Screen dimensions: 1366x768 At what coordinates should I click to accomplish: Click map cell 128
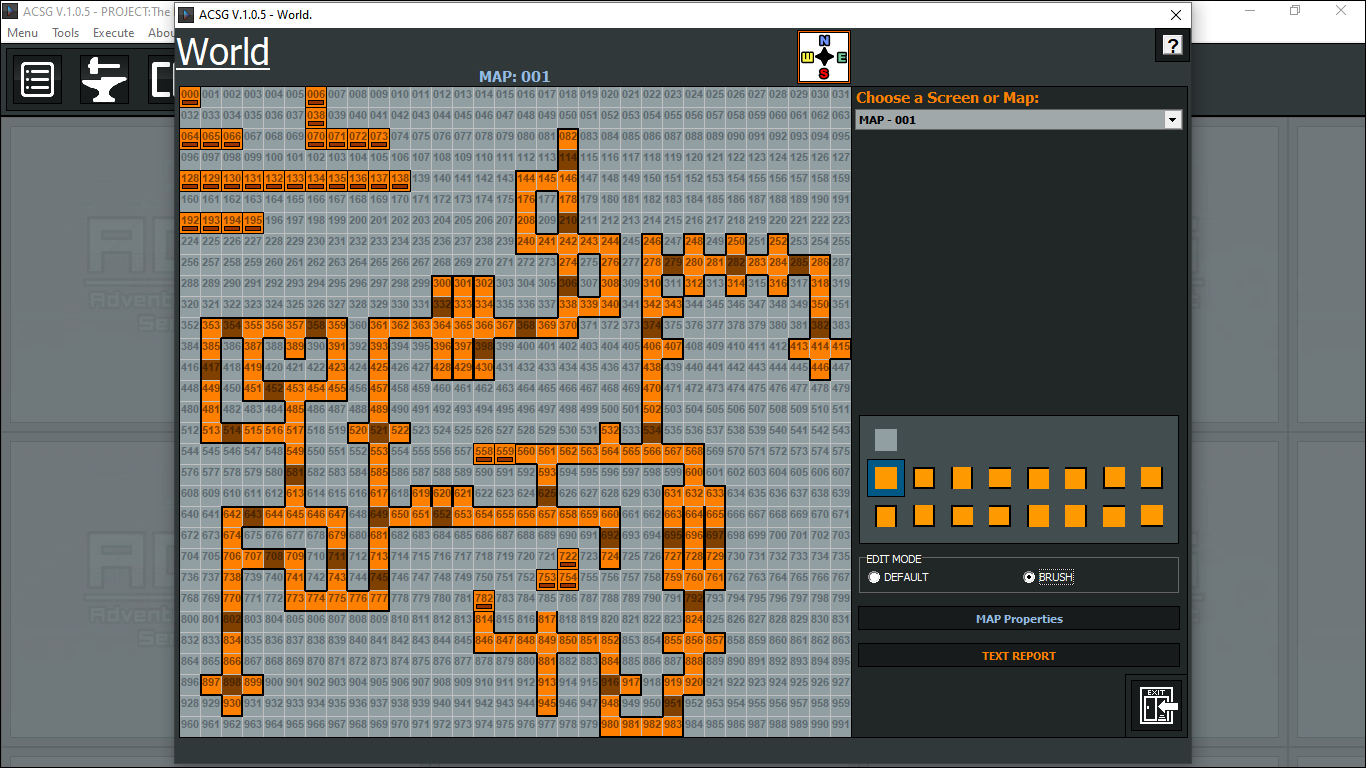pos(190,181)
